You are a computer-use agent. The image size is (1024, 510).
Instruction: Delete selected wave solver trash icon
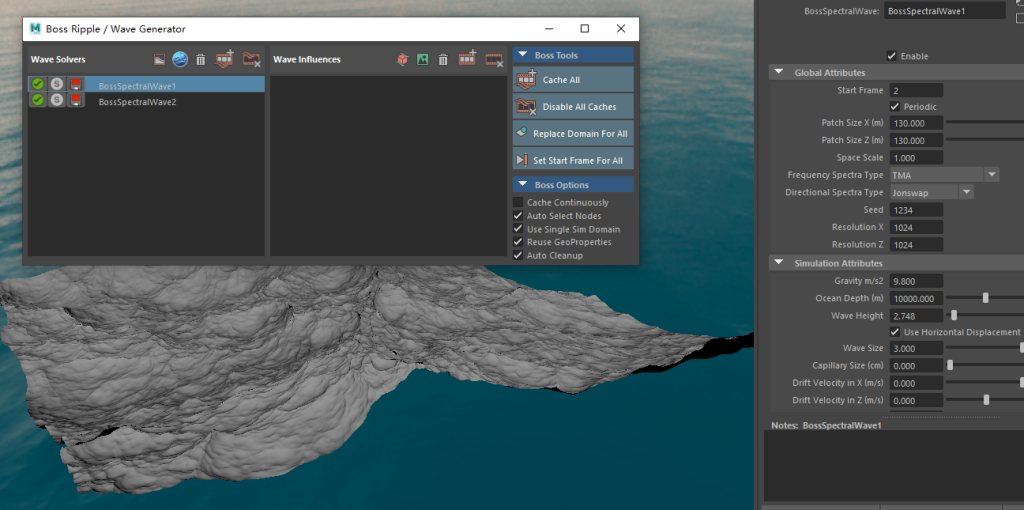point(200,59)
